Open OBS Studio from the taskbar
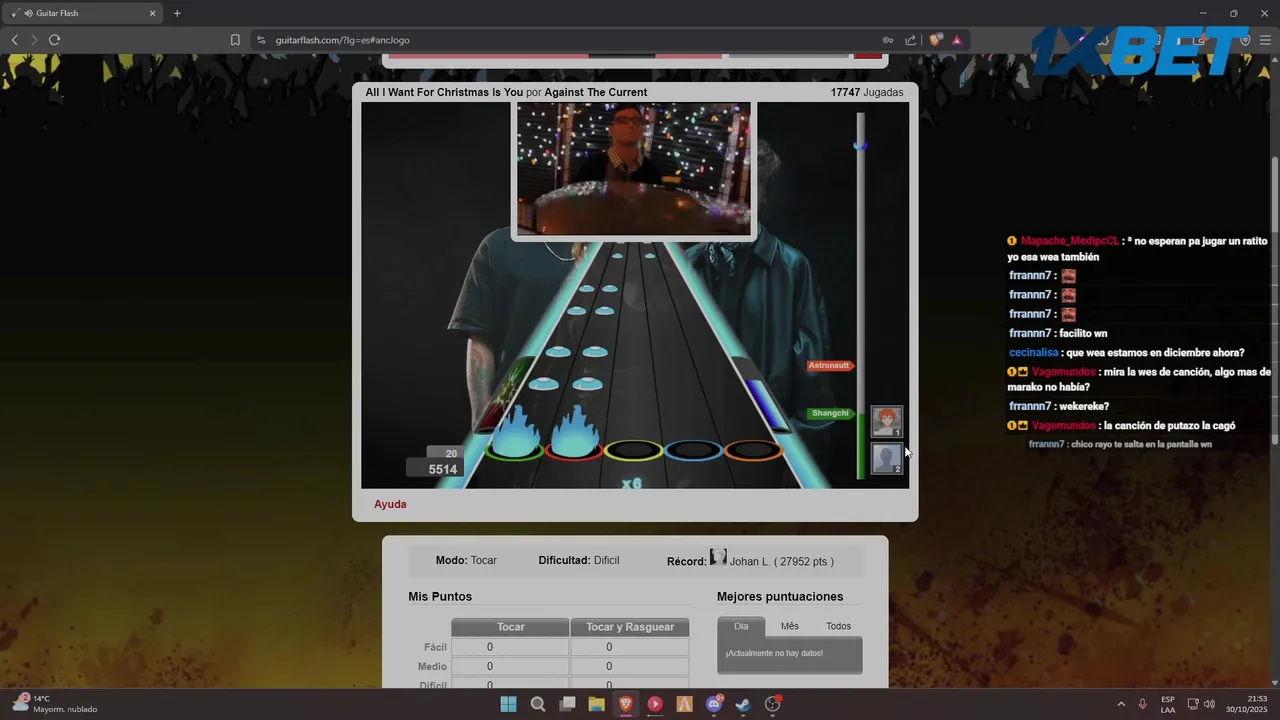This screenshot has height=720, width=1280. point(773,704)
